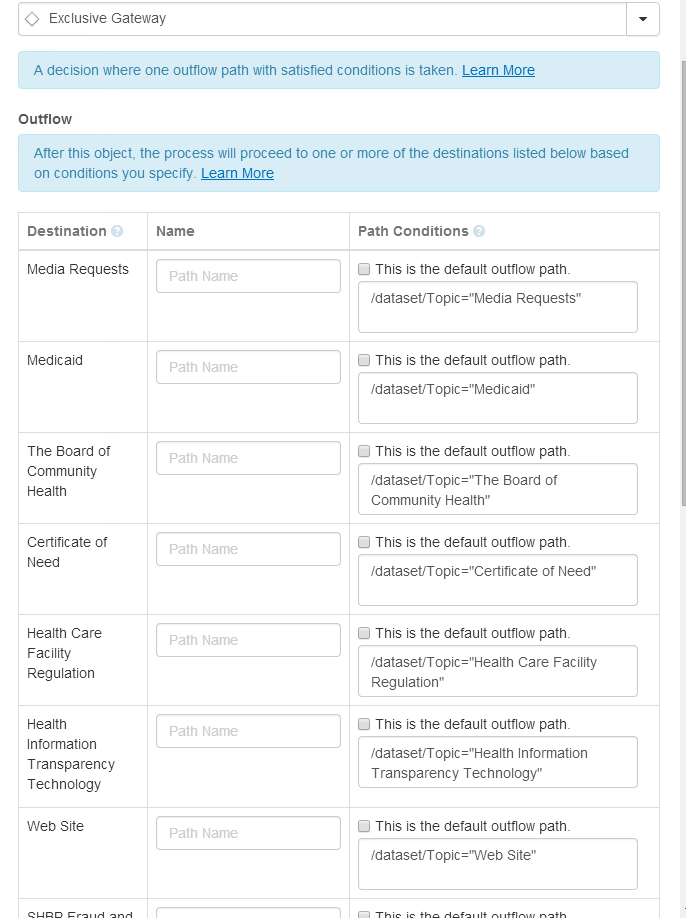The height and width of the screenshot is (918, 686).
Task: Check default path for Health Information Transparency Technology
Action: pyautogui.click(x=364, y=724)
